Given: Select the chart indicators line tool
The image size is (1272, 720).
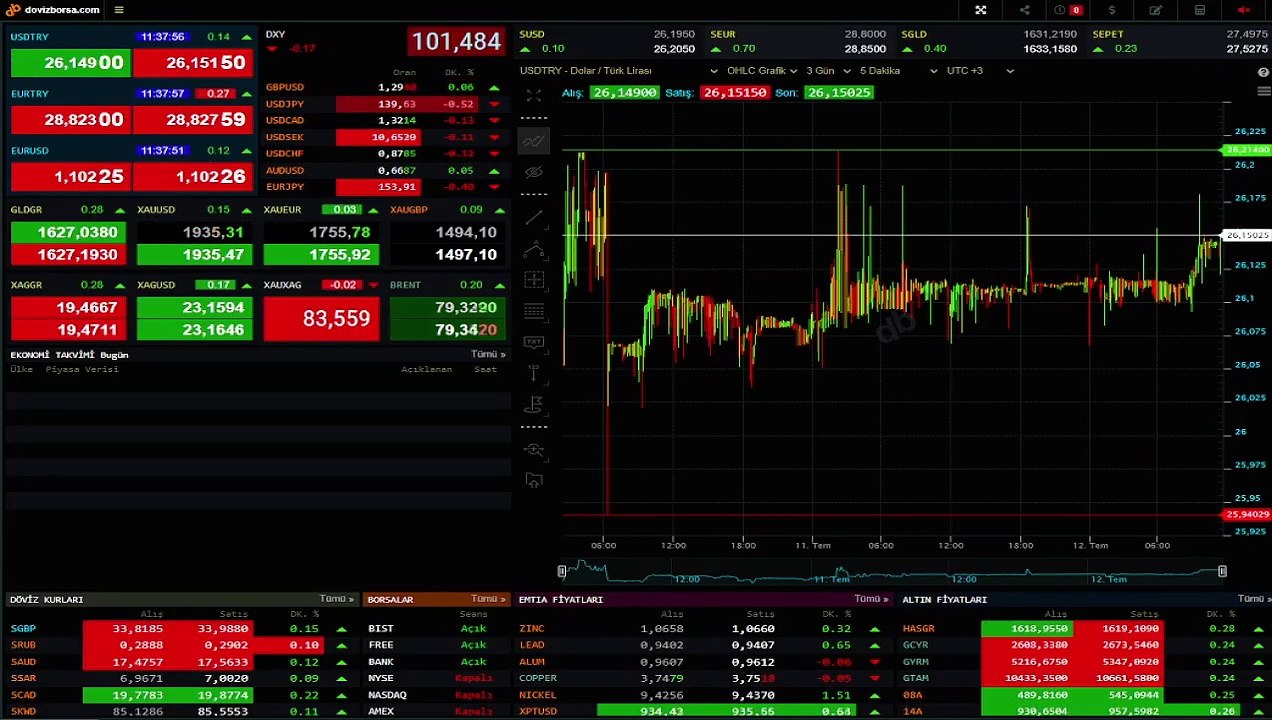Looking at the screenshot, I should point(534,141).
